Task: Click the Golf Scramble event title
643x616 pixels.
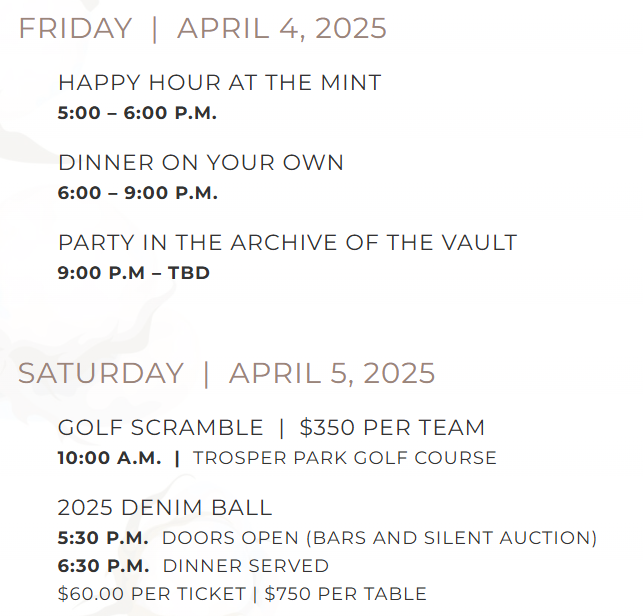Action: [161, 428]
